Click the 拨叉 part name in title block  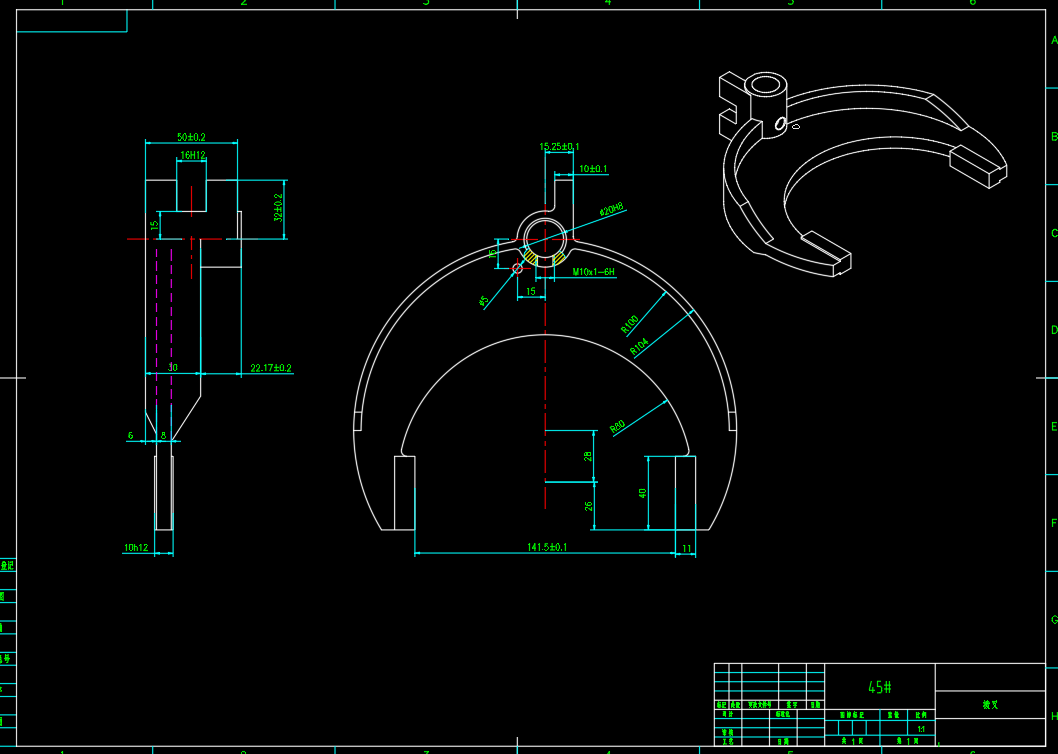pos(990,705)
